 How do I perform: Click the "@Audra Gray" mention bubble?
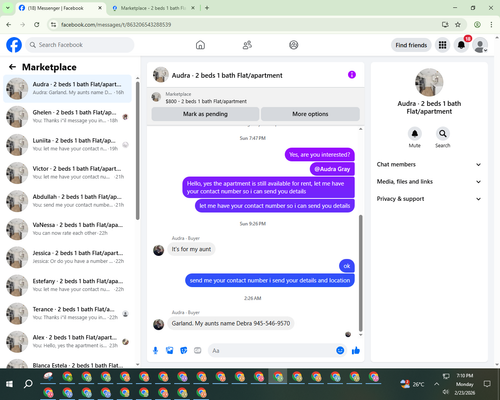point(332,169)
